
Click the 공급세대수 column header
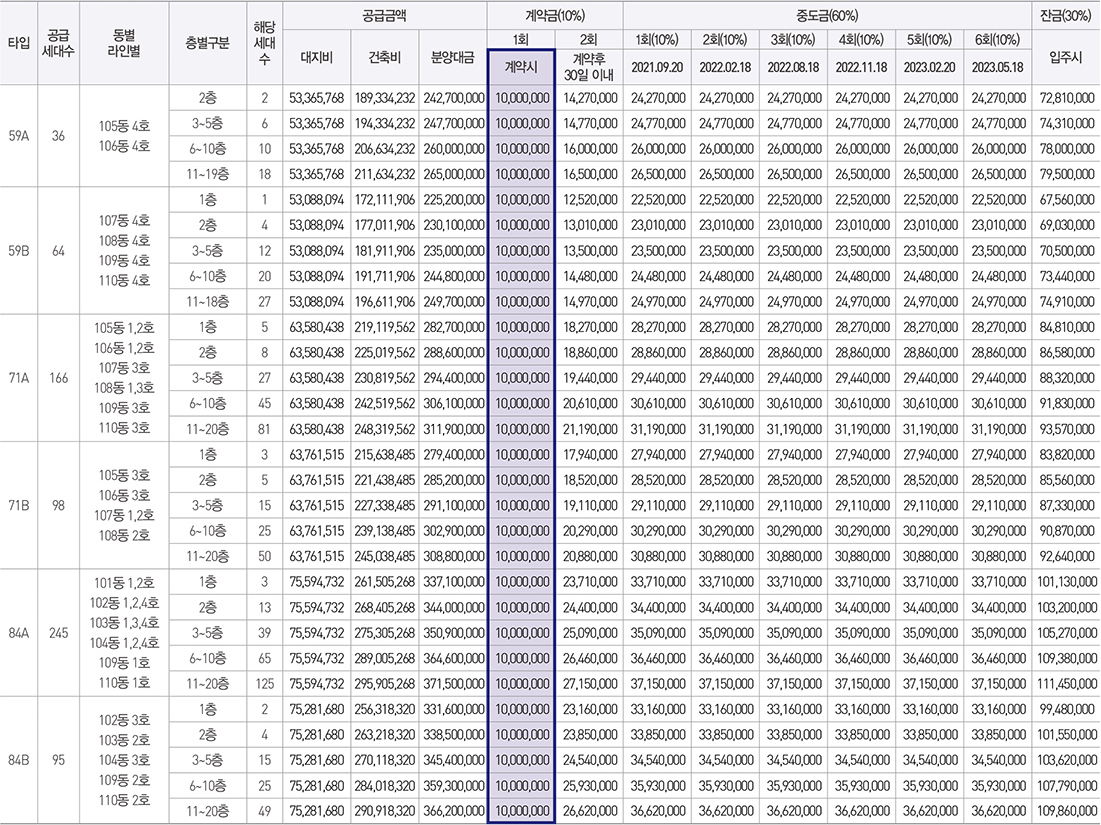pos(58,44)
